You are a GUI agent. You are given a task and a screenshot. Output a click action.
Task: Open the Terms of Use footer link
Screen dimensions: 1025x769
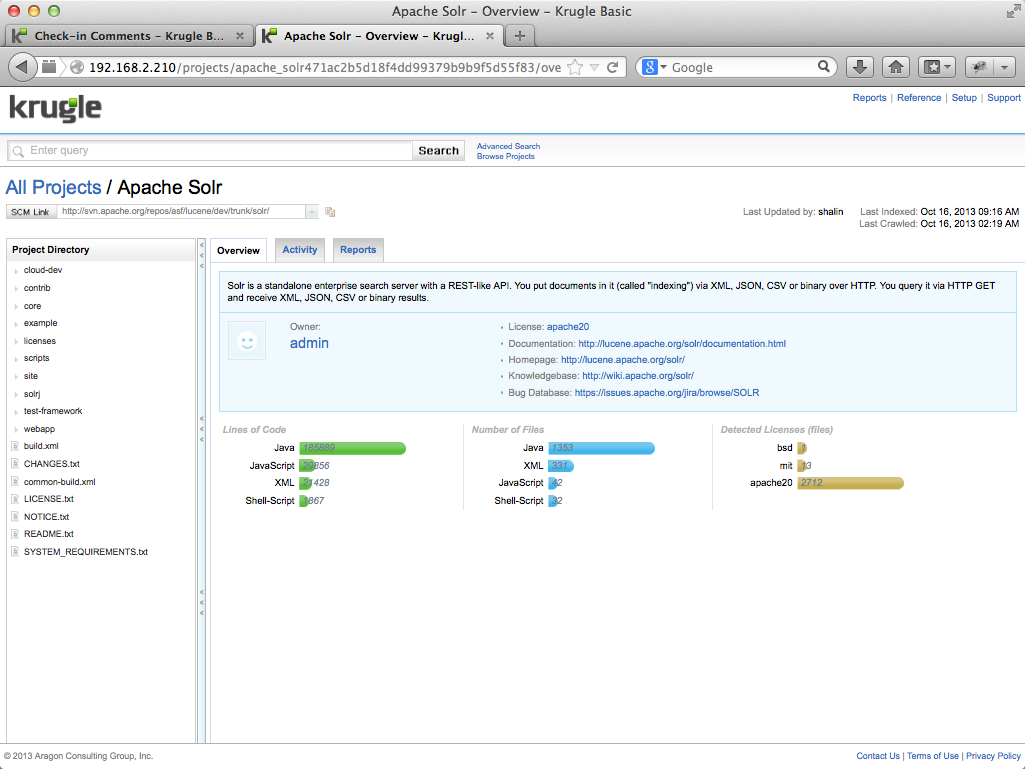pyautogui.click(x=933, y=756)
